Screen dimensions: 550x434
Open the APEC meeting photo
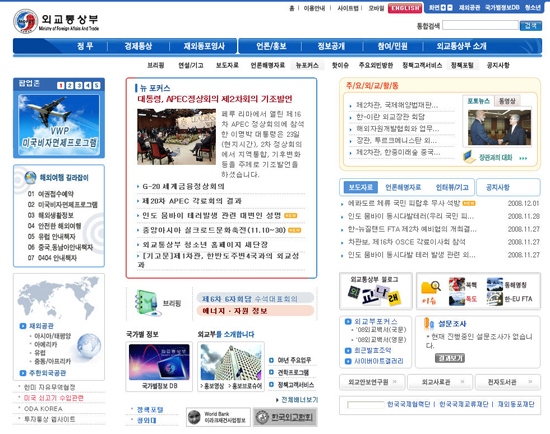[176, 136]
